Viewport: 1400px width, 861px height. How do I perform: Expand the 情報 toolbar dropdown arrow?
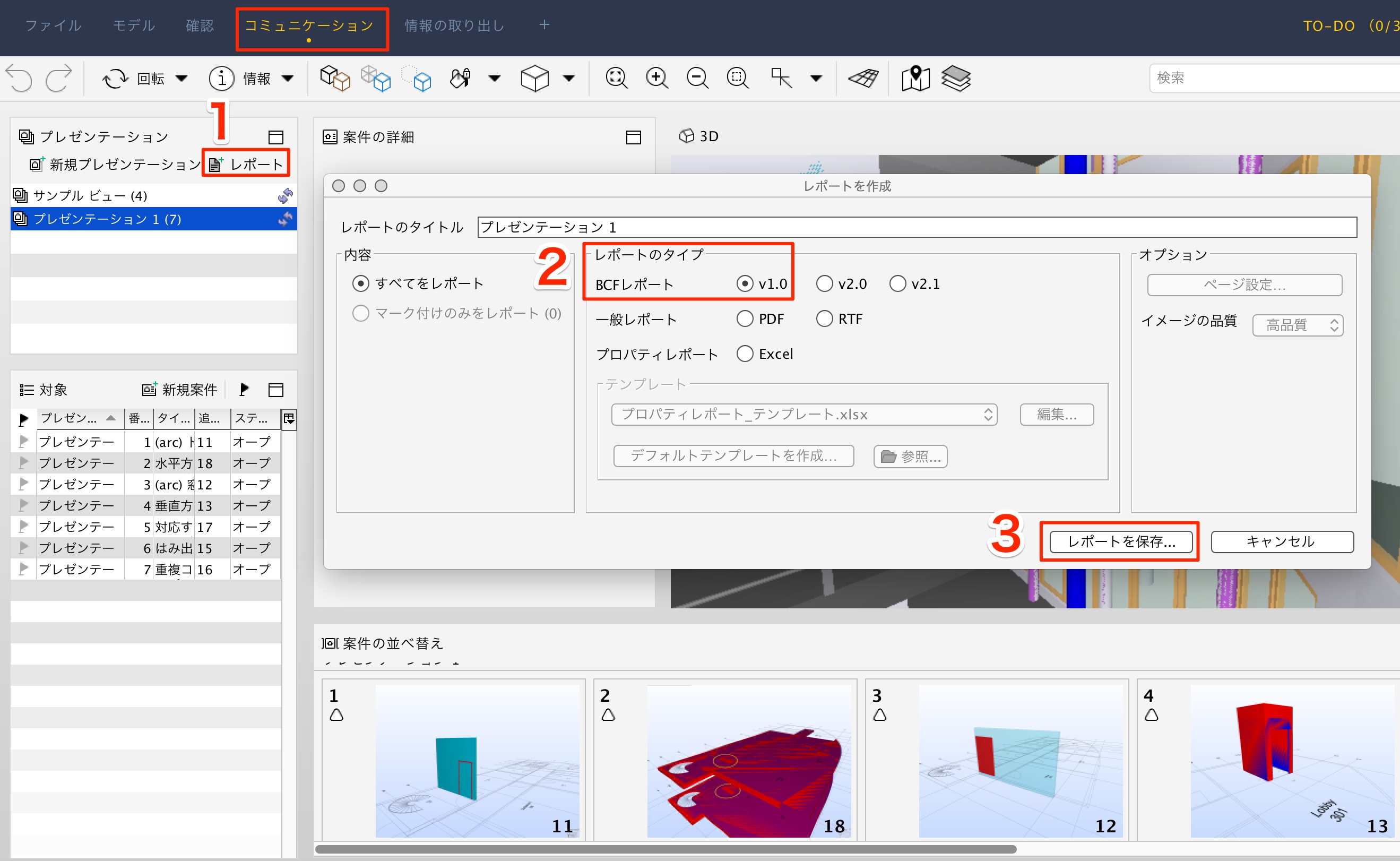288,78
